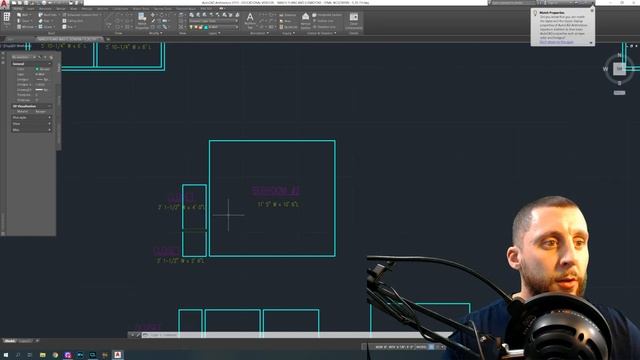This screenshot has width=640, height=360.
Task: Click the Color property value ByLayer
Action: pos(43,69)
